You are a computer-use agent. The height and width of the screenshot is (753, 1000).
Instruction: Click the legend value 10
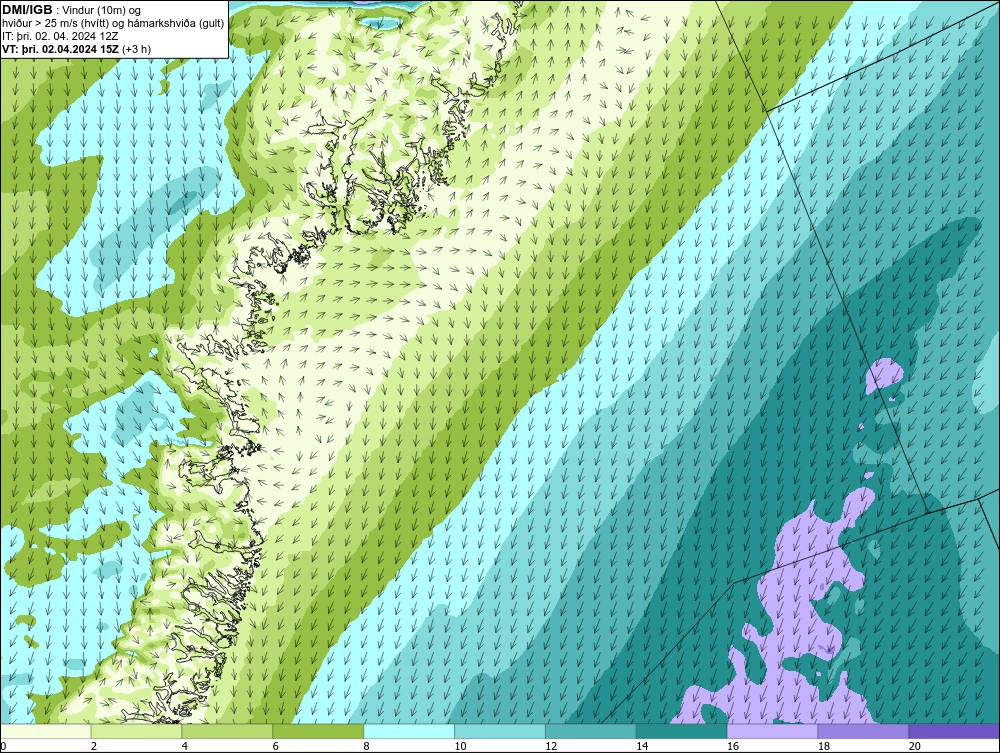point(460,746)
